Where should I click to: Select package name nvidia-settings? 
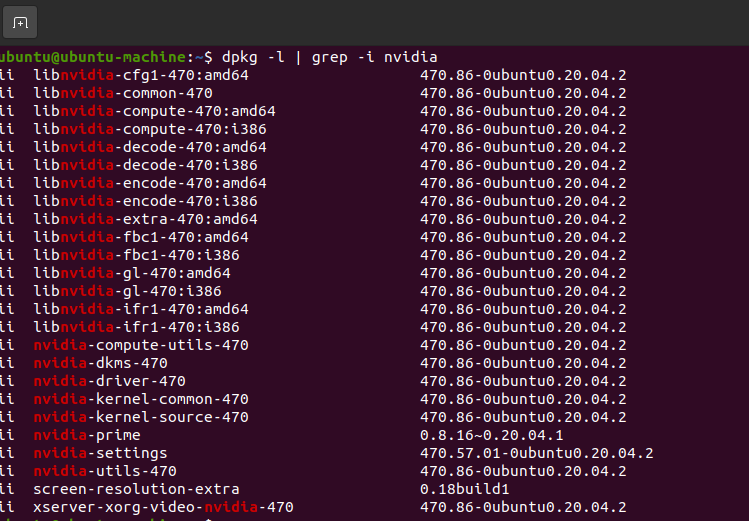coord(100,453)
